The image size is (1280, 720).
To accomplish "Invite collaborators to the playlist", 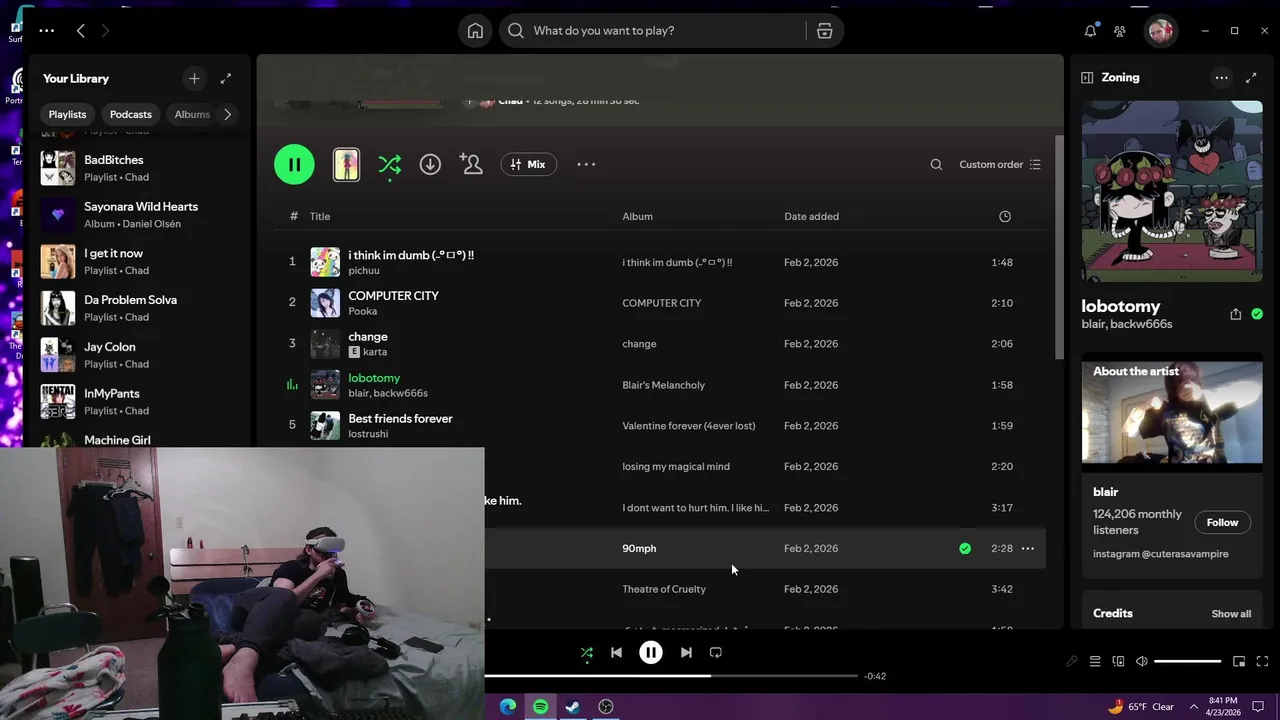I will tap(471, 164).
